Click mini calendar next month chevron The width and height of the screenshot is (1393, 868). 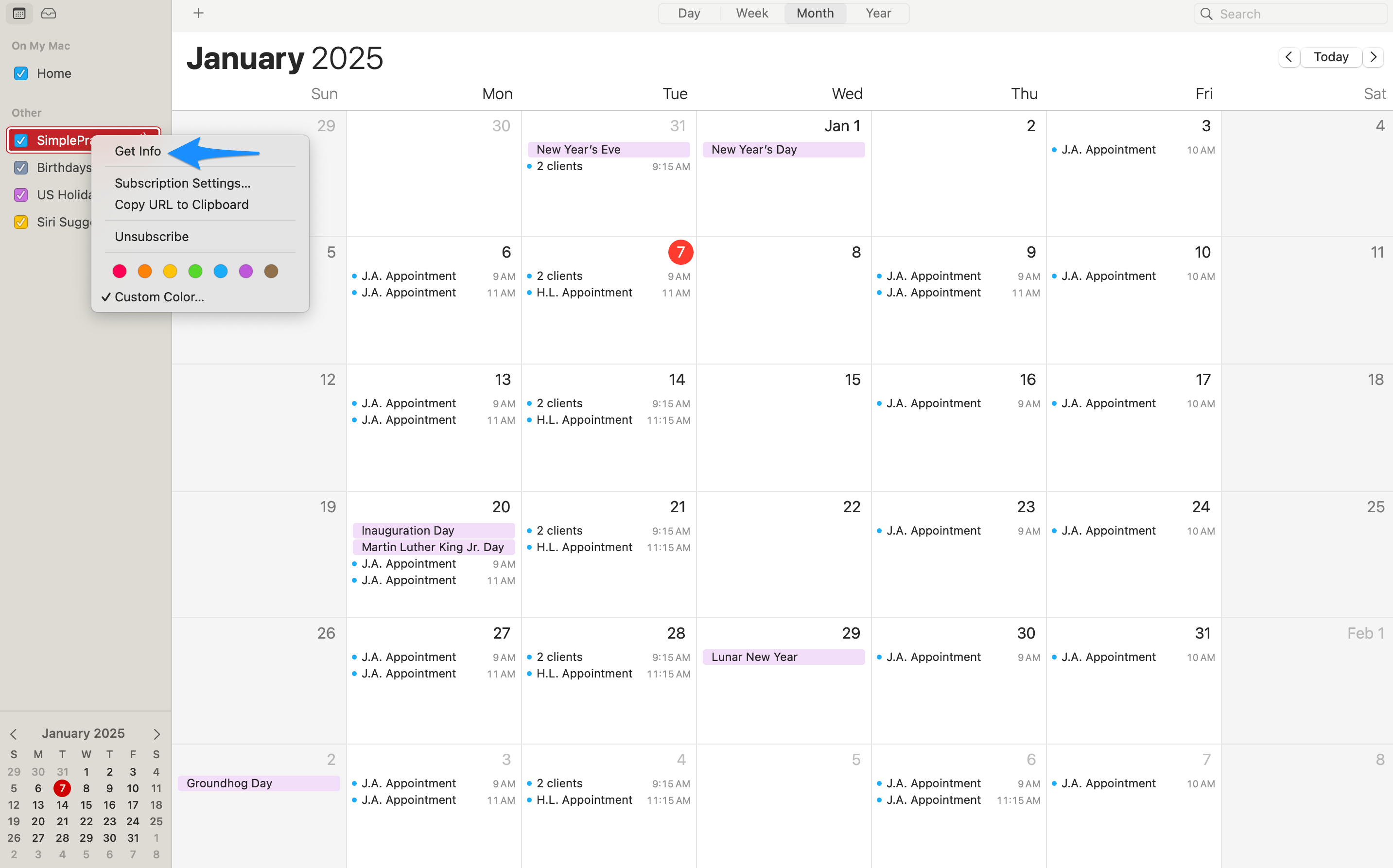click(157, 734)
